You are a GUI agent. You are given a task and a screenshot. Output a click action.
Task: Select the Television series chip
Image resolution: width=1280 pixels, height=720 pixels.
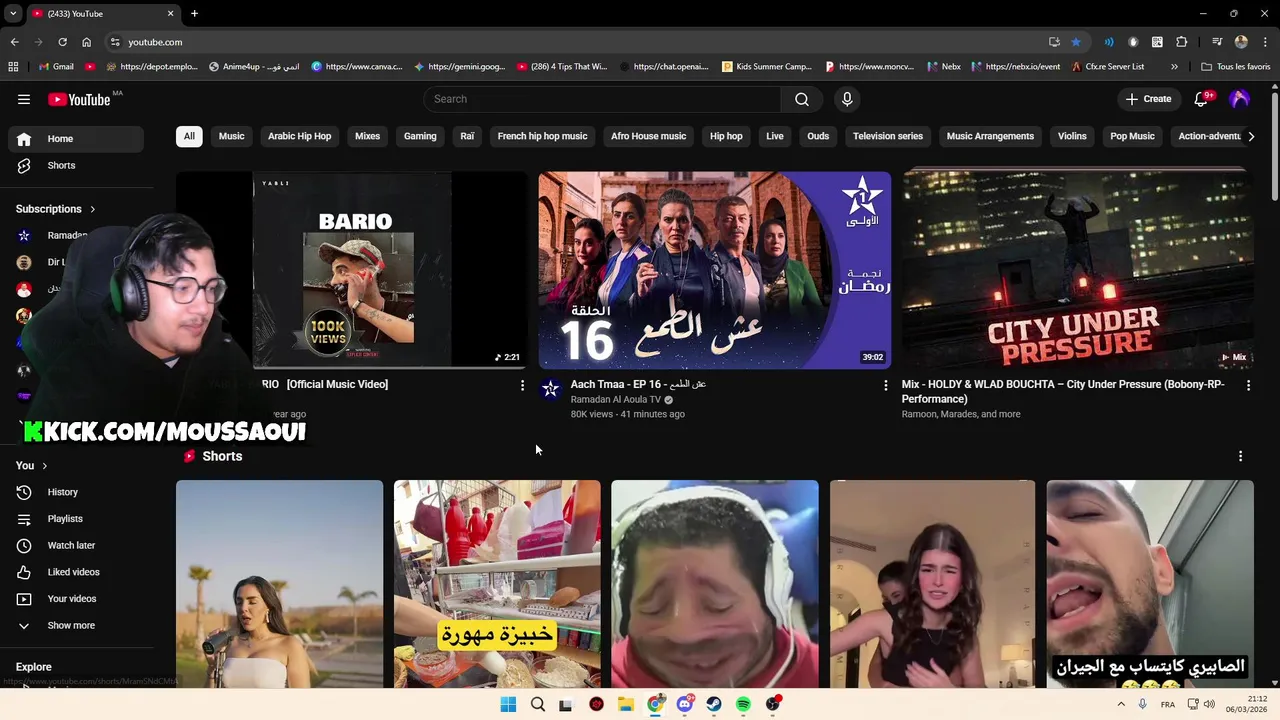tap(888, 136)
